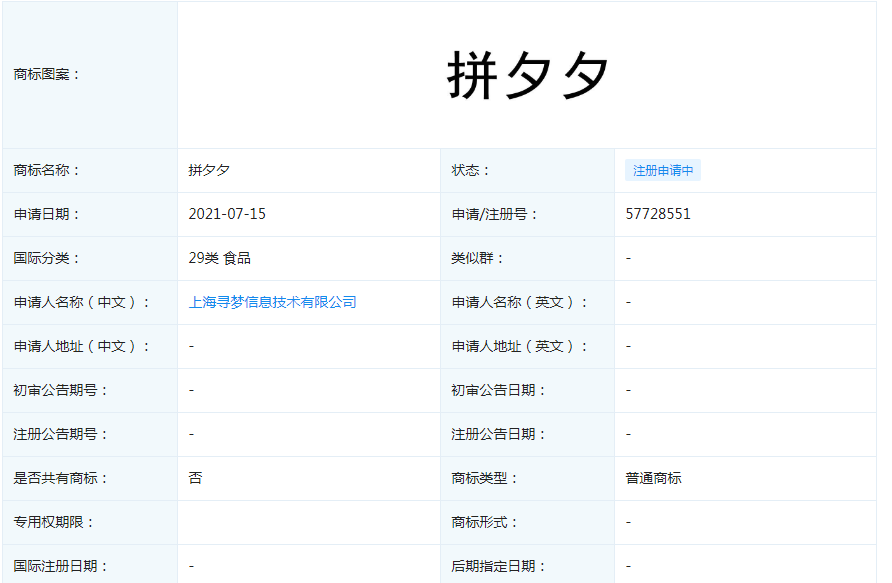Click the 申请人地址（中文） label
This screenshot has height=583, width=892.
click(x=82, y=346)
